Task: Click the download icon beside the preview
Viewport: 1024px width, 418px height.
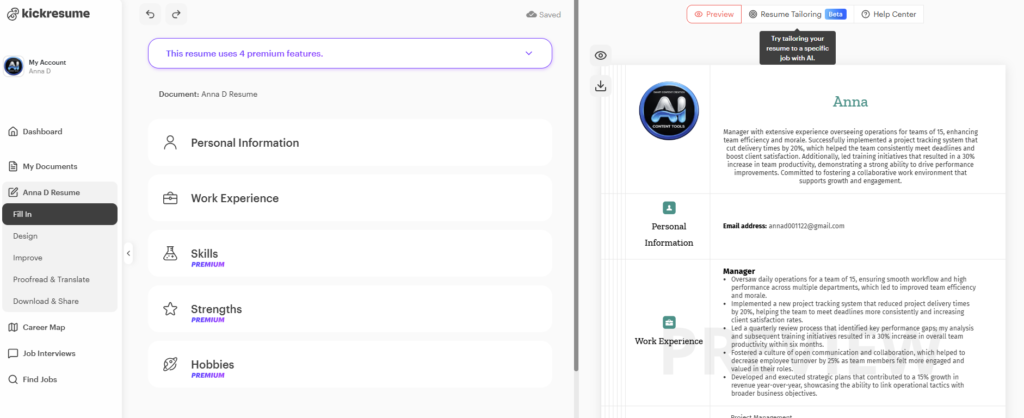Action: click(x=601, y=86)
